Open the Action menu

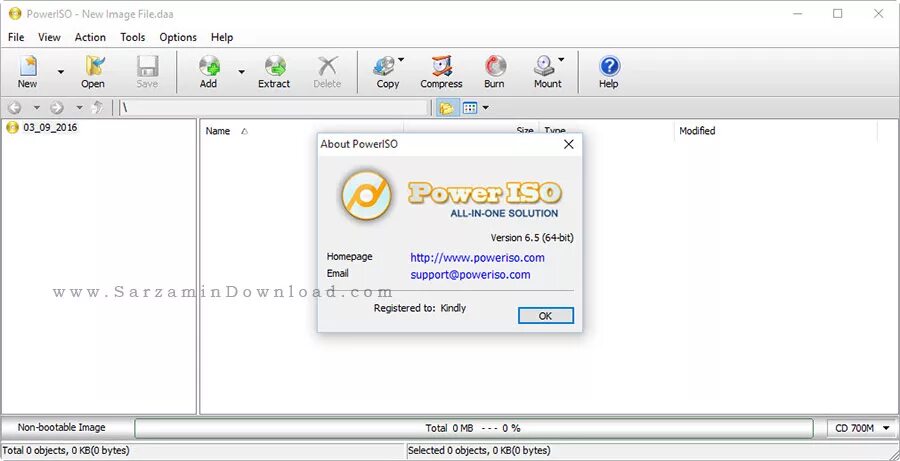tap(90, 37)
